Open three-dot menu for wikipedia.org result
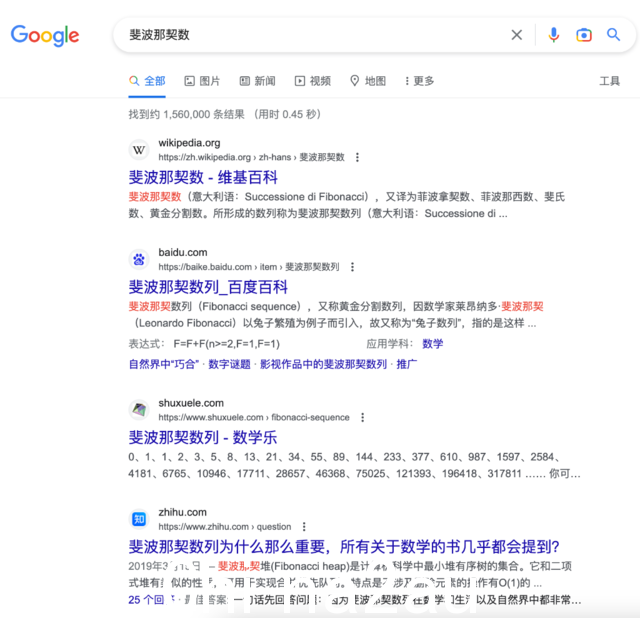This screenshot has width=640, height=618. click(357, 157)
